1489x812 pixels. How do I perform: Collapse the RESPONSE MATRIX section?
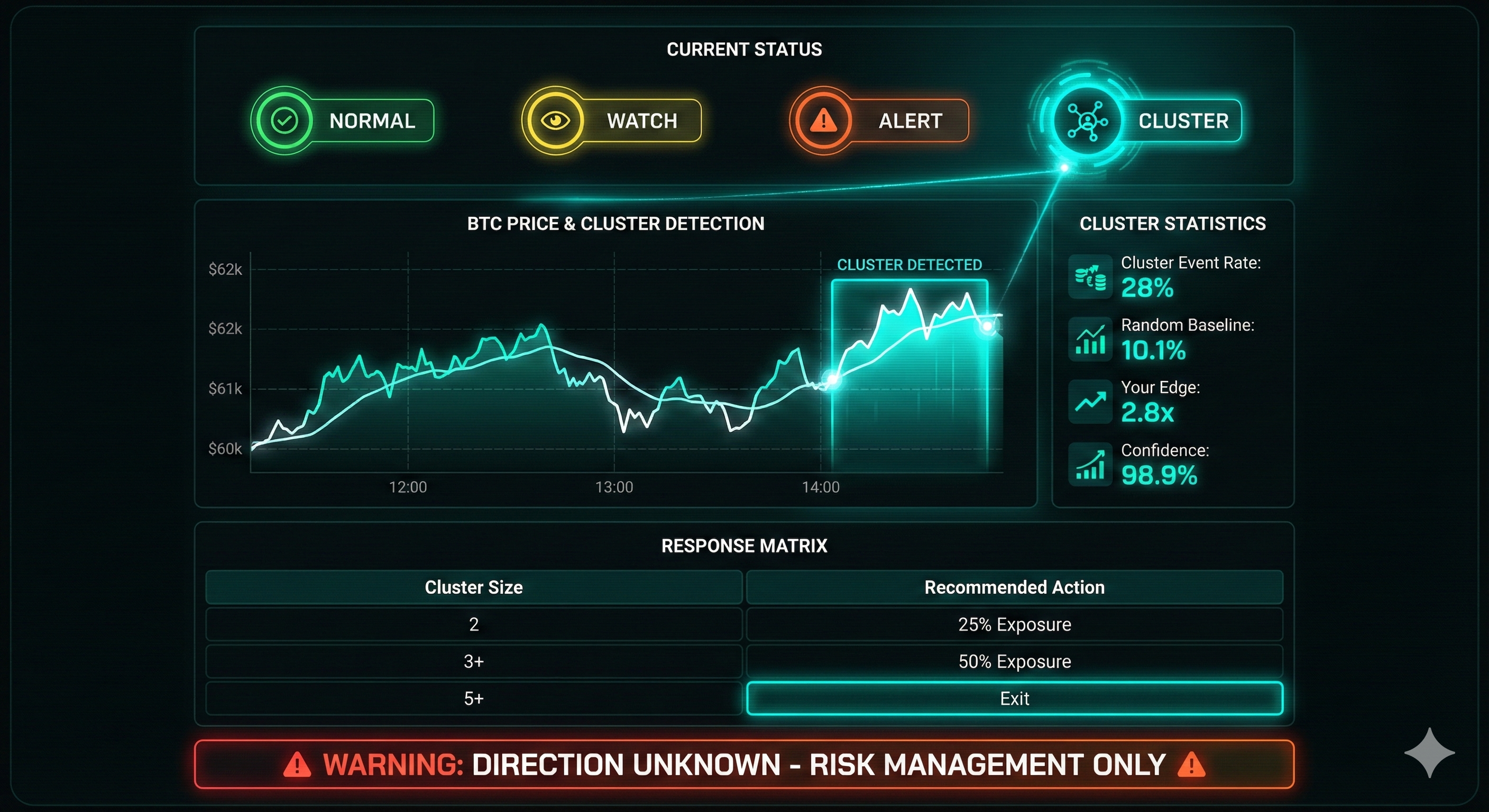(745, 546)
